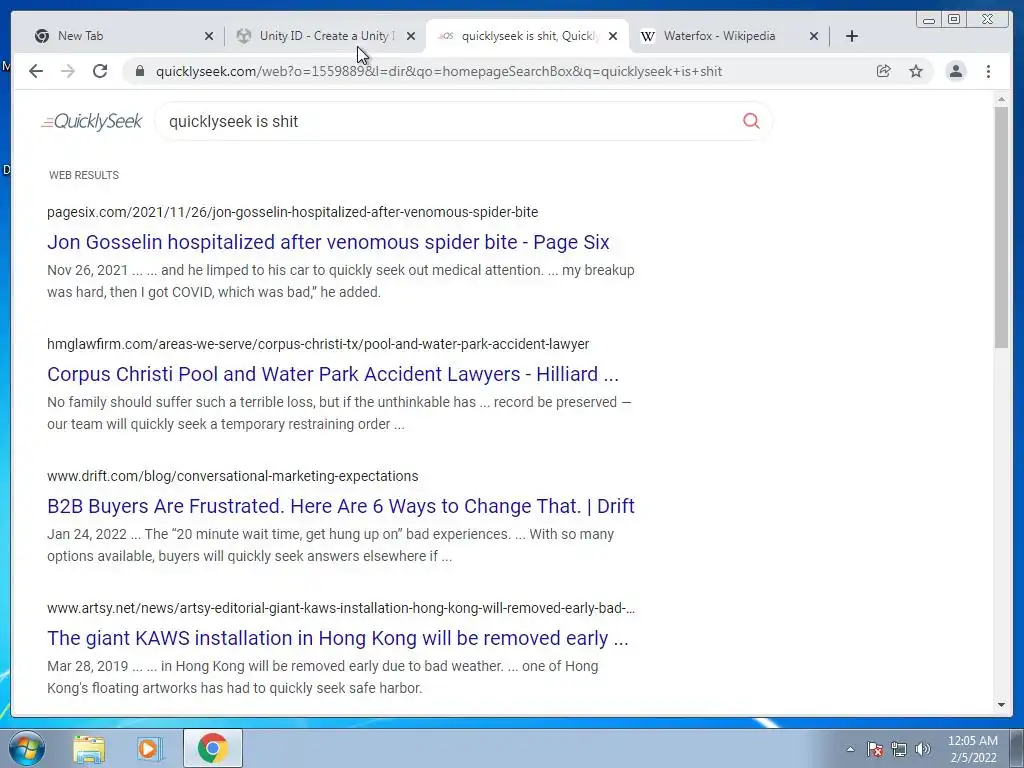Close the New Tab tab
1024x768 pixels.
[x=209, y=36]
